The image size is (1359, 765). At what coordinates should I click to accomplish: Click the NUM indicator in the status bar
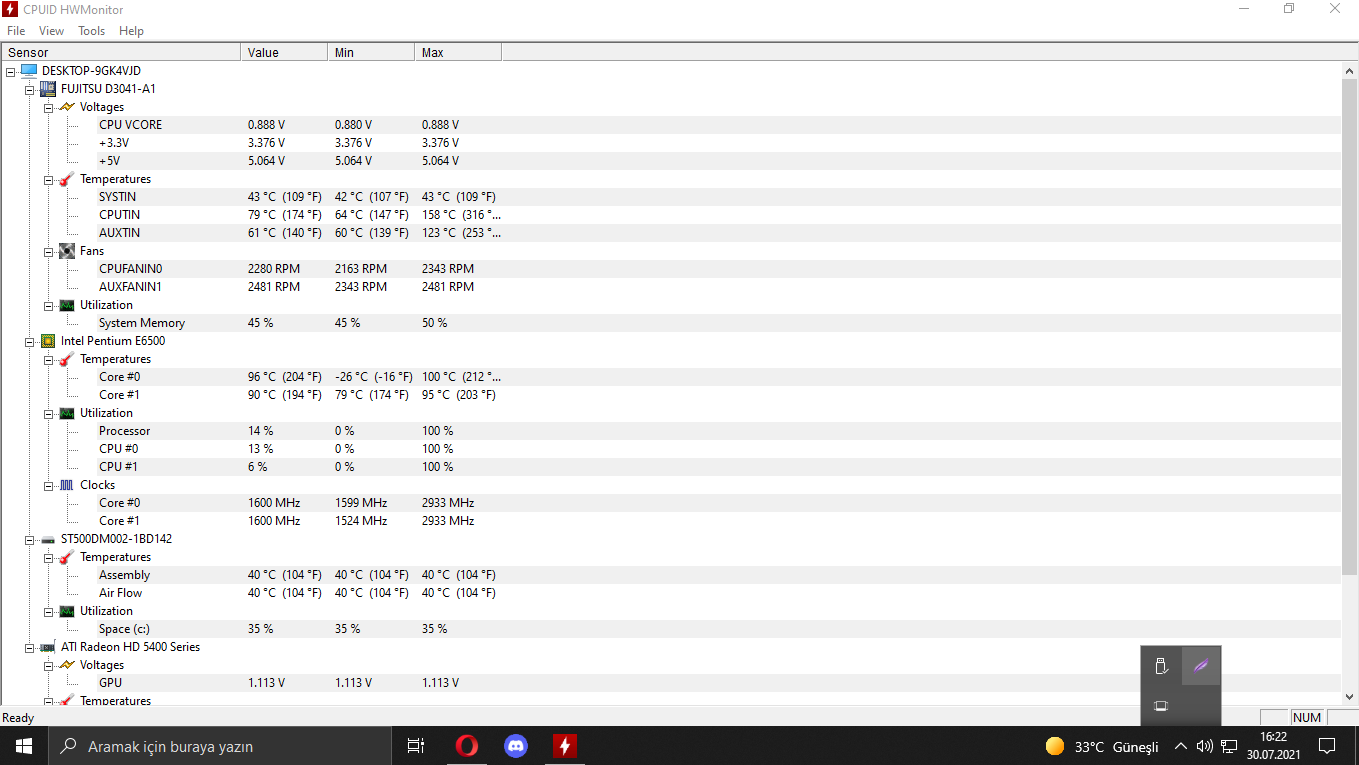point(1307,717)
